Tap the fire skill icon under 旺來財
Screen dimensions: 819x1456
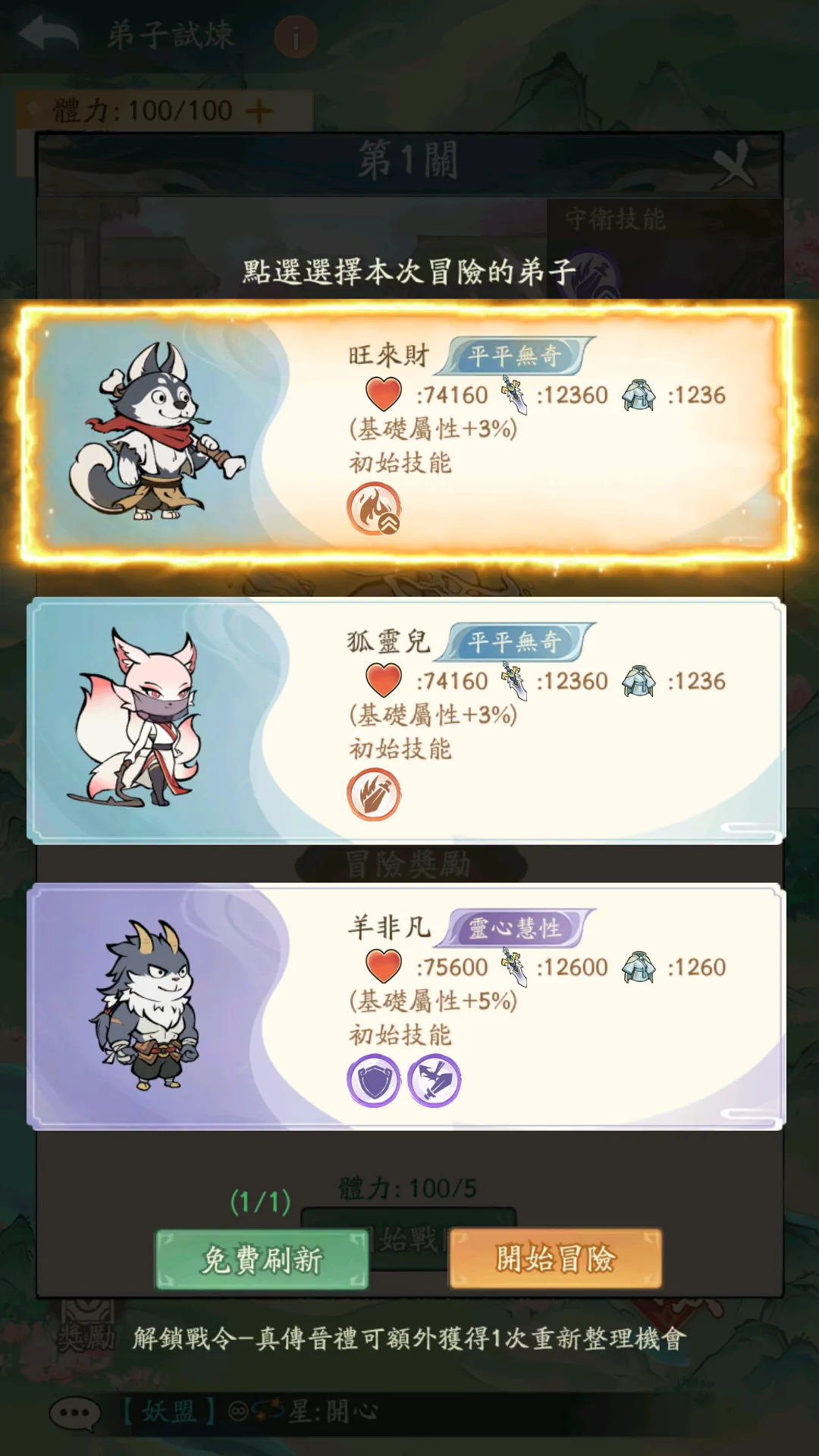[x=374, y=508]
